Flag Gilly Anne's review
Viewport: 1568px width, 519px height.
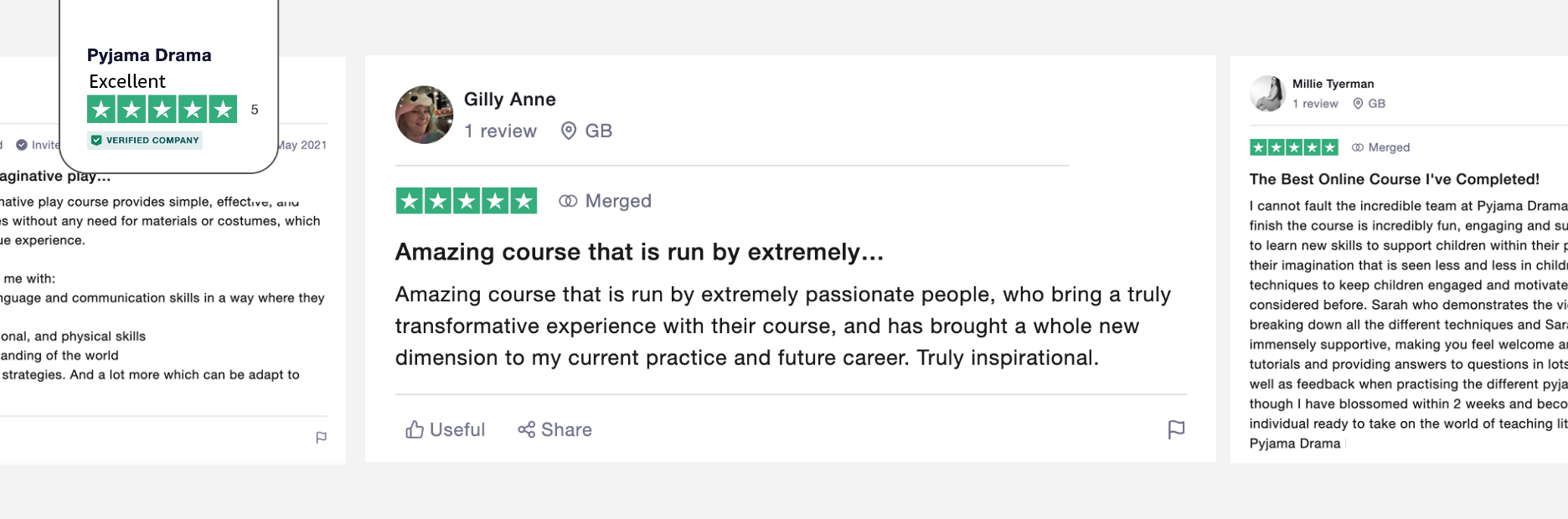click(x=1176, y=429)
